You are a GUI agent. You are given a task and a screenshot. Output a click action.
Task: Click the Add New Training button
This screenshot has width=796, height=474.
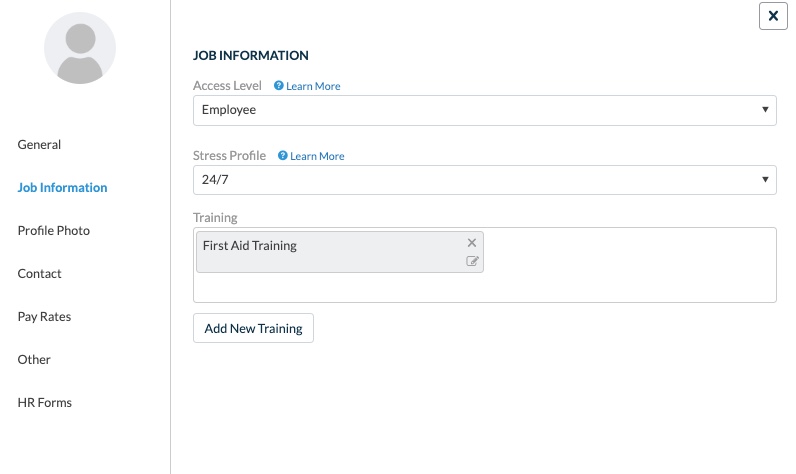[x=253, y=328]
